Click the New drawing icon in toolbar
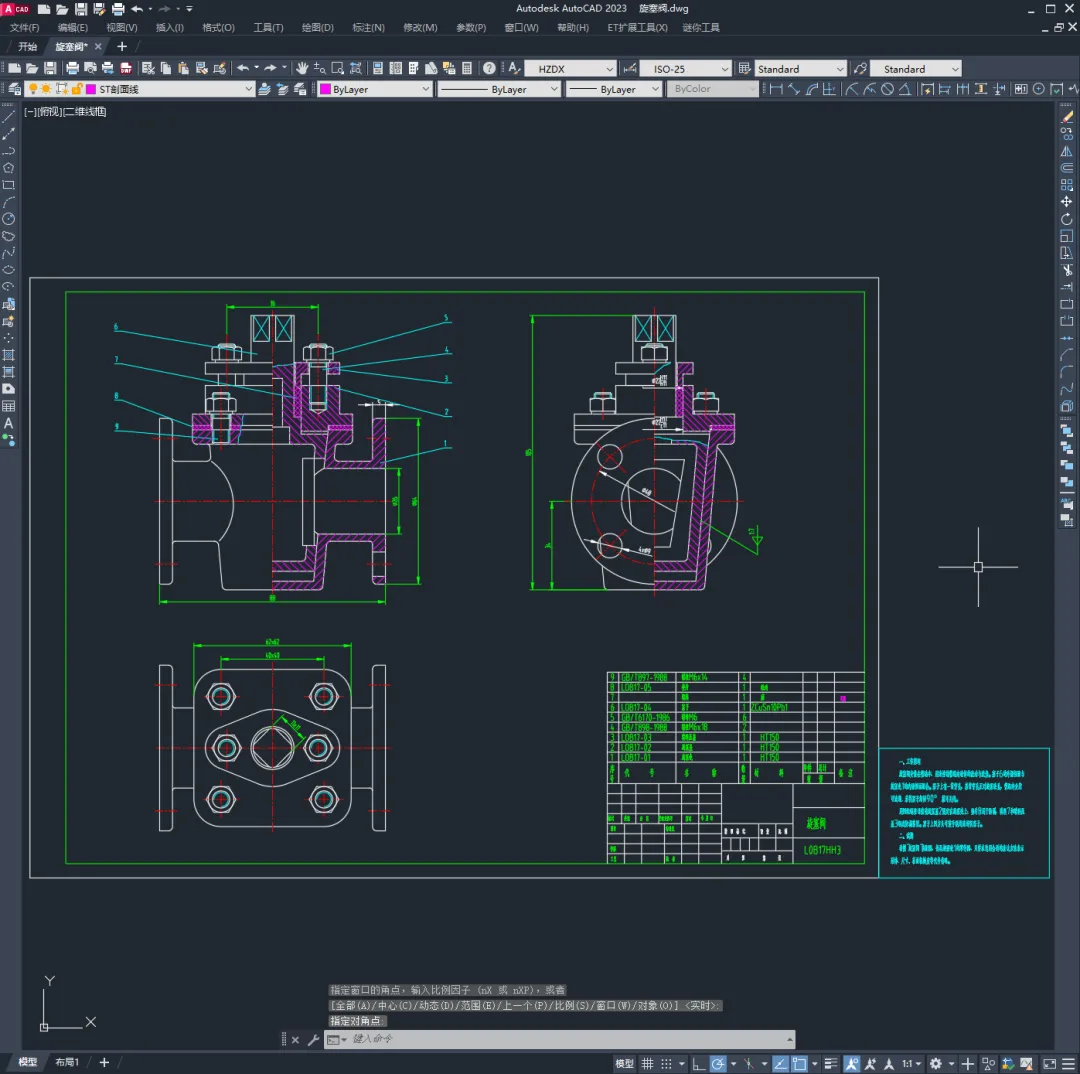Image resolution: width=1080 pixels, height=1074 pixels. click(14, 68)
